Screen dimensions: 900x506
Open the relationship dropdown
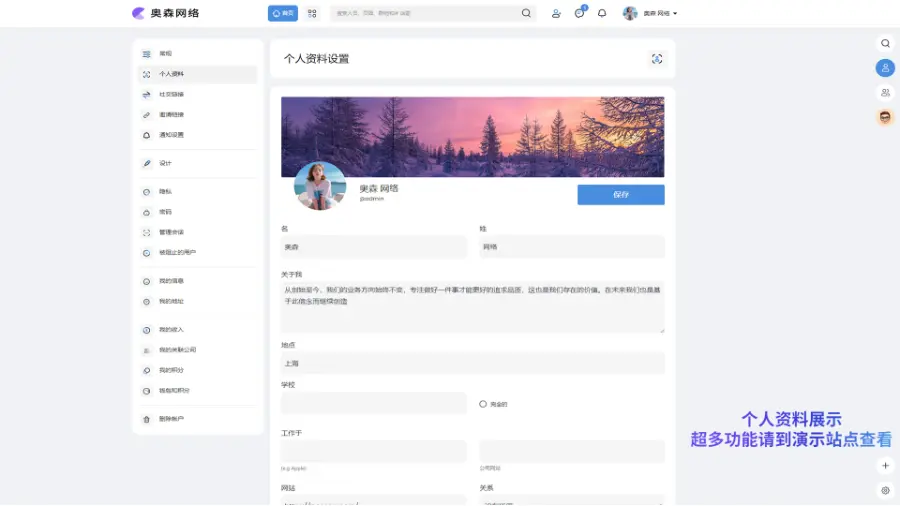point(571,500)
